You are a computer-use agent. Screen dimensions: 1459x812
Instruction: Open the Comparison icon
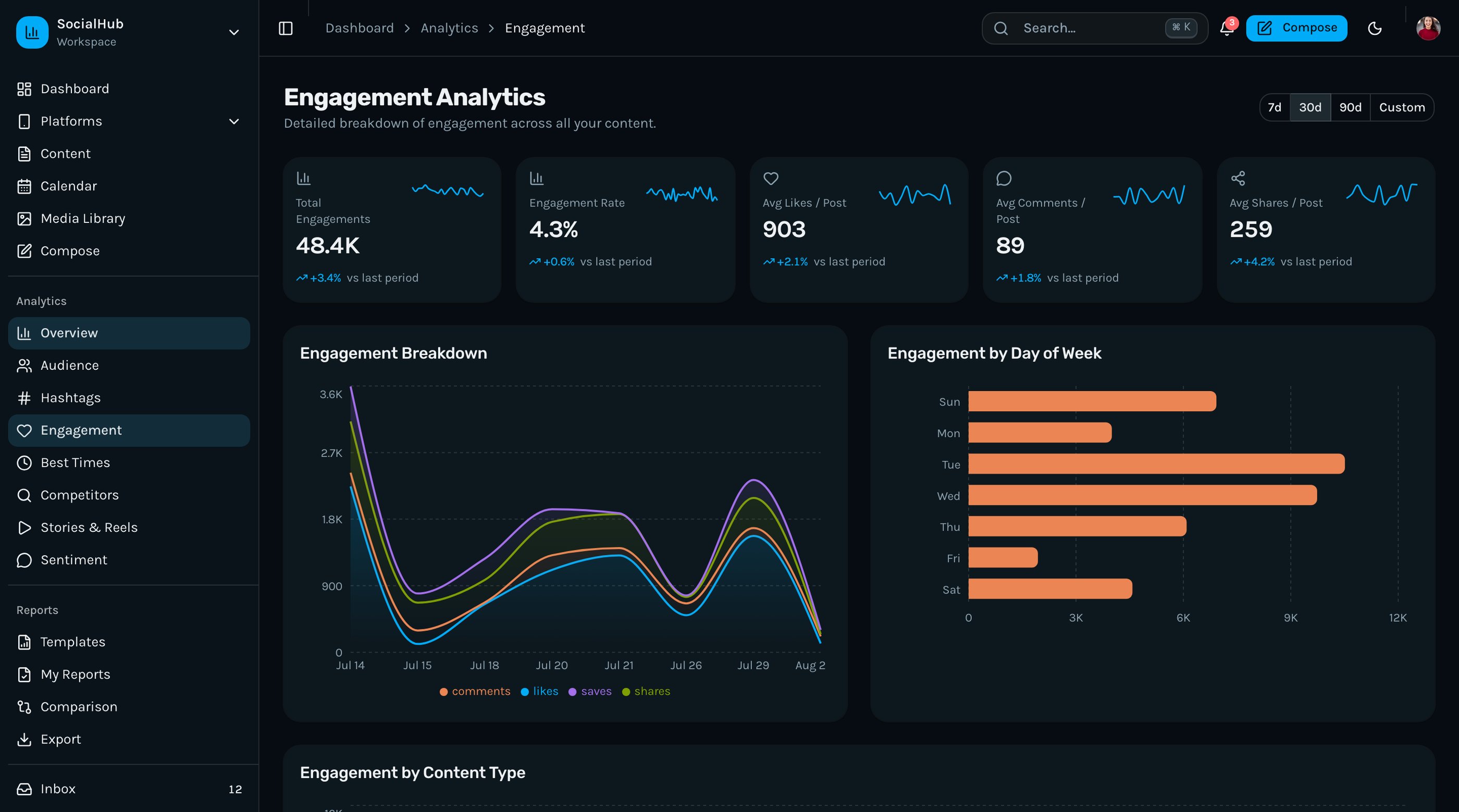tap(24, 707)
